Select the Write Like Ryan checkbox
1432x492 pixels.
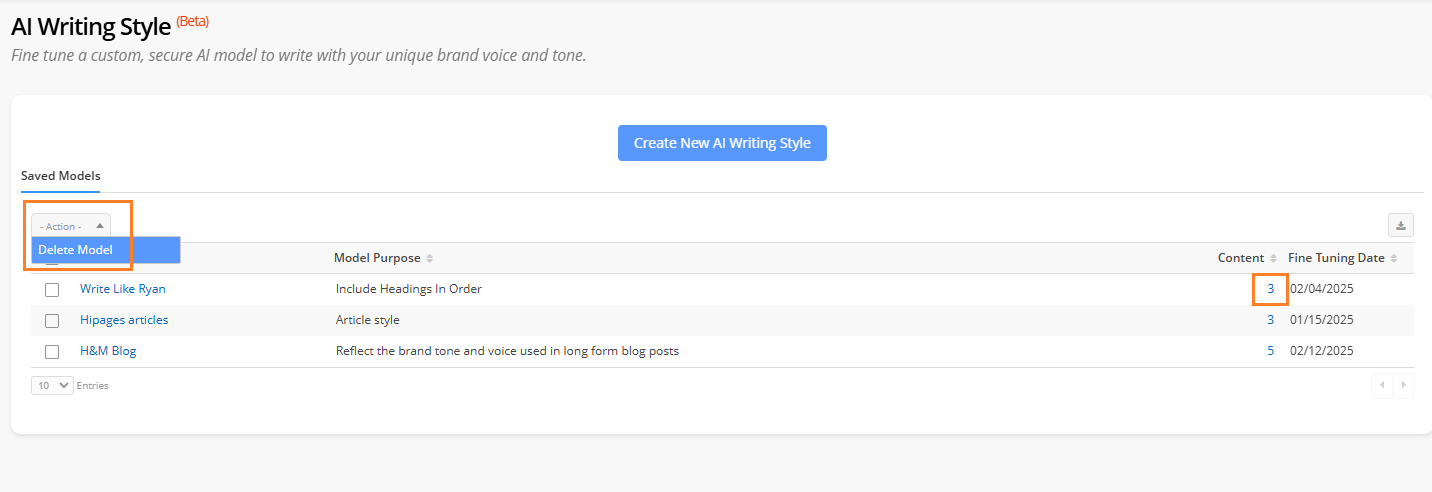(52, 290)
